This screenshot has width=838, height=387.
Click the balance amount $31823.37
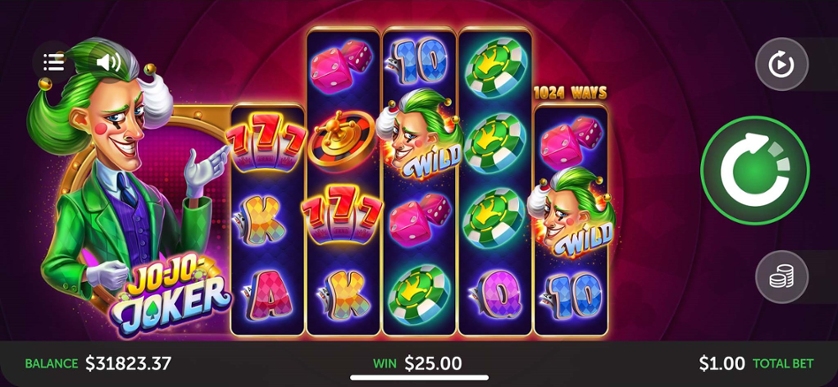[x=128, y=363]
